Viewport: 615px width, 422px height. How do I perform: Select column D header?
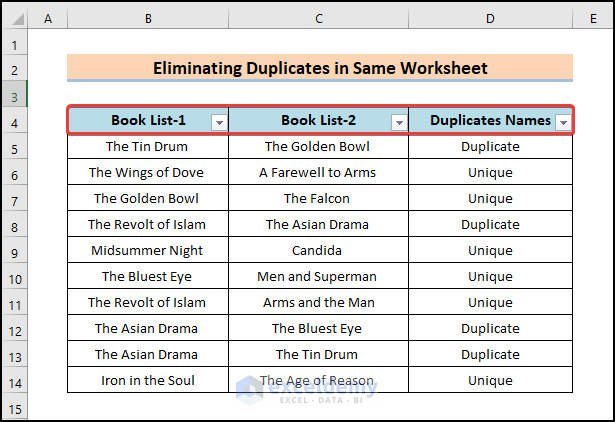point(490,19)
